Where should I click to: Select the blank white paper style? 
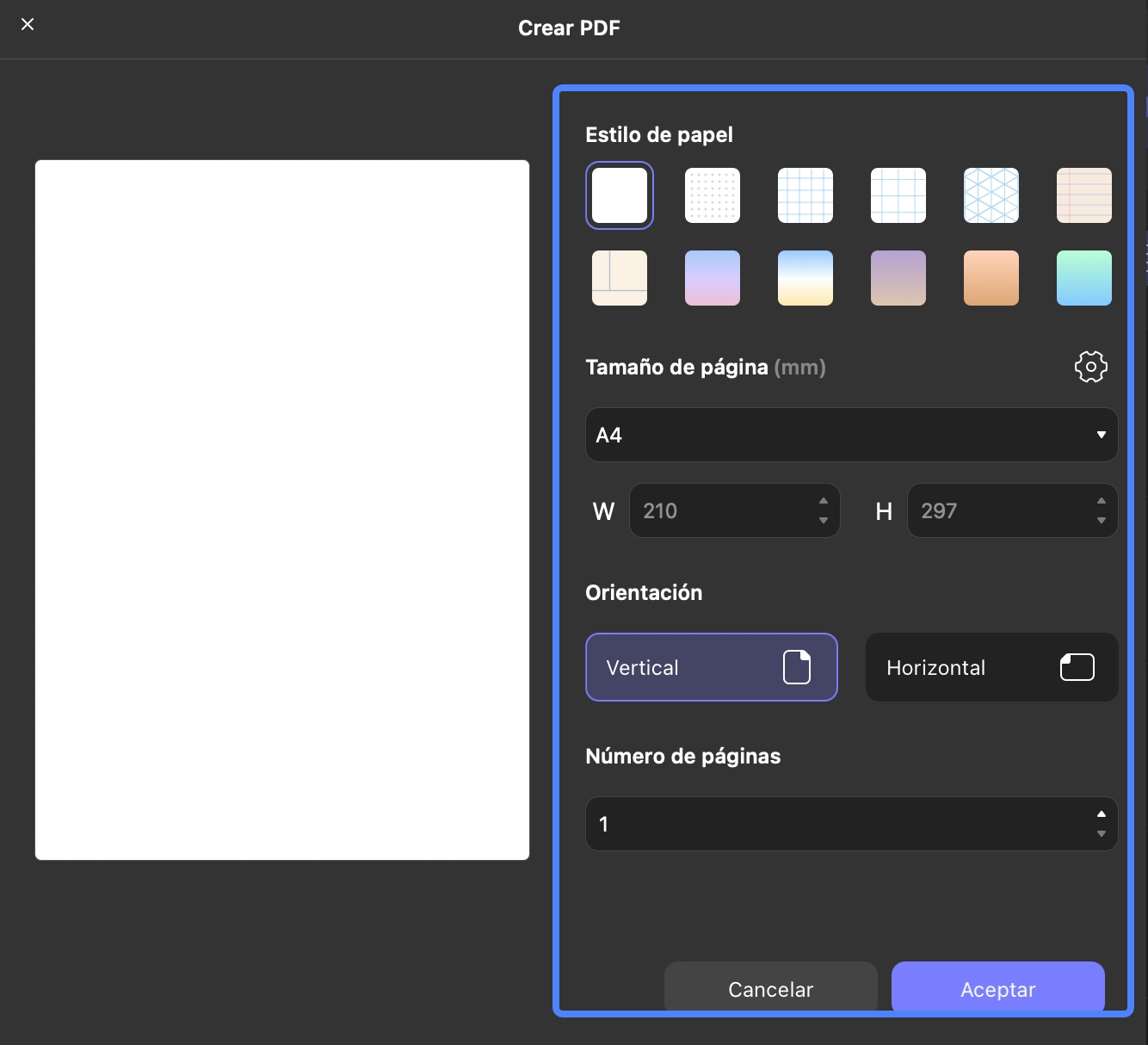620,195
